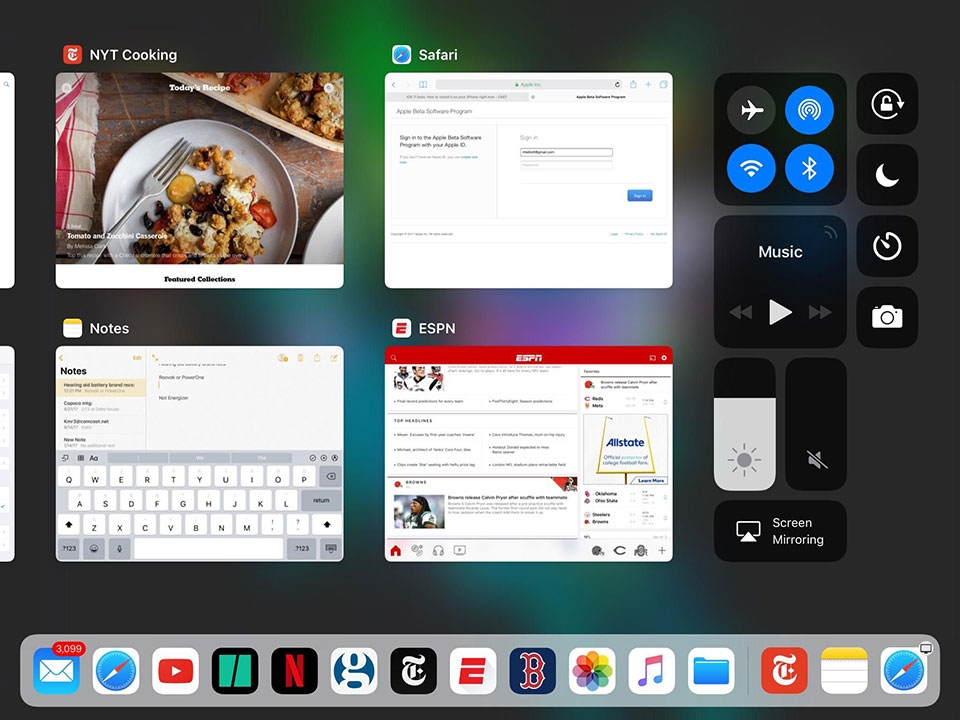Screen dimensions: 960x720
Task: Play music in the Music widget
Action: [780, 312]
